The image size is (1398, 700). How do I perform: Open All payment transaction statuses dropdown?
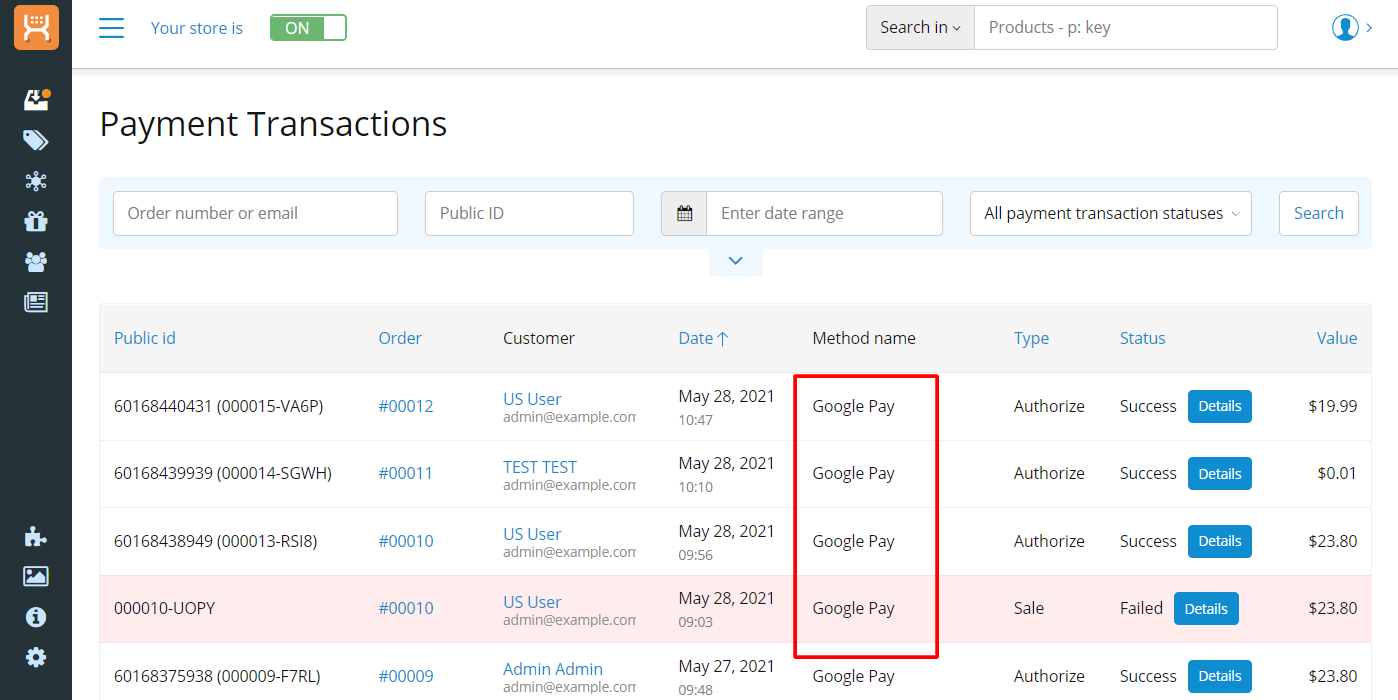1111,213
